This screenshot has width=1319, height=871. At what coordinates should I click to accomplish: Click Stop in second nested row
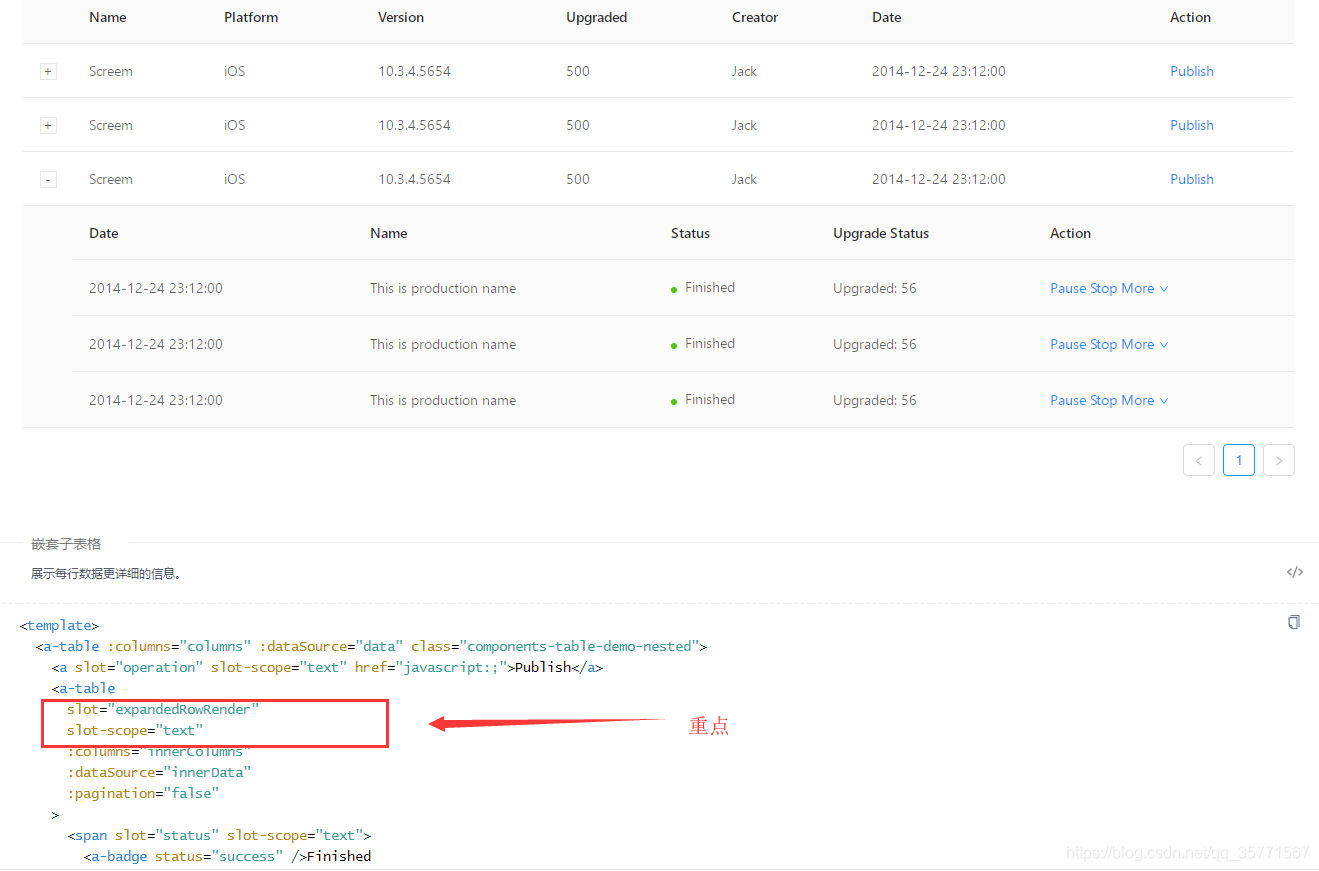(x=1104, y=344)
